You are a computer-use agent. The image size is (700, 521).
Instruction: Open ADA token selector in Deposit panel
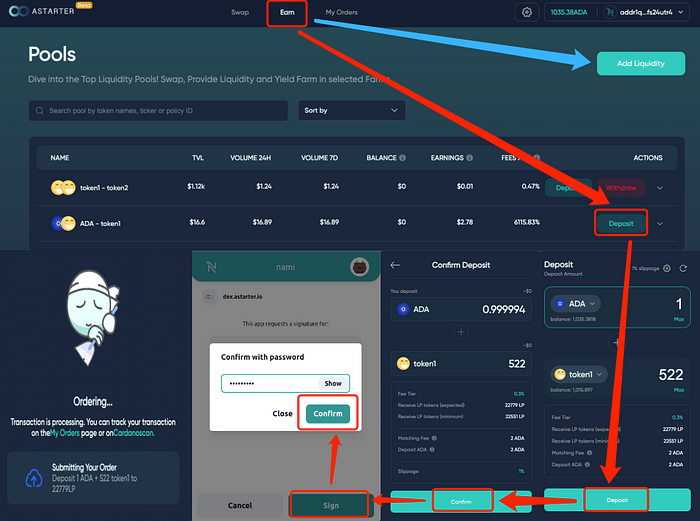click(575, 304)
